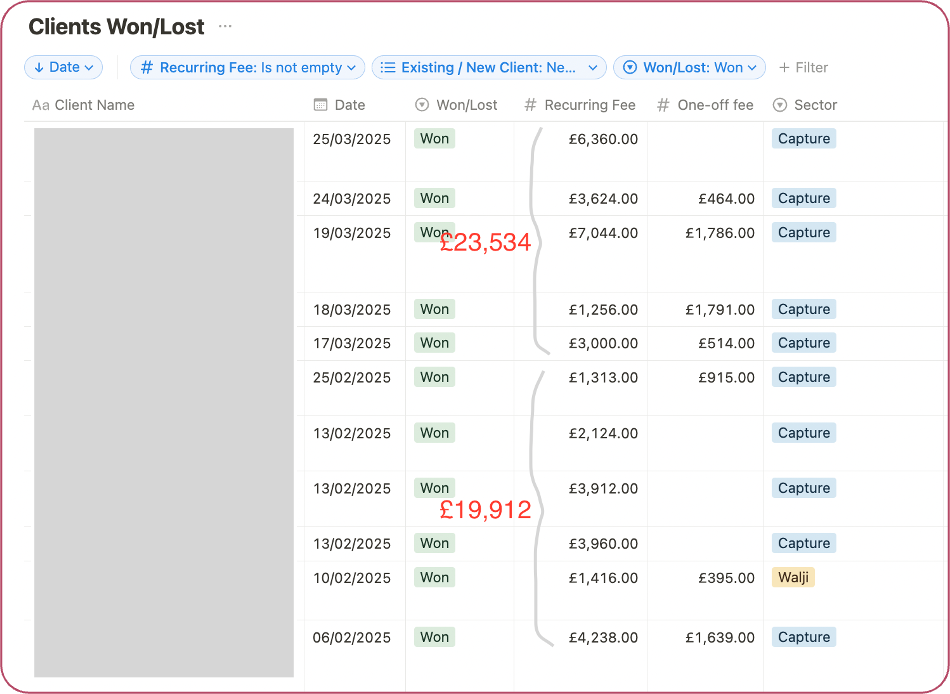The width and height of the screenshot is (950, 694).
Task: Click the One-off fee column header
Action: click(x=705, y=105)
